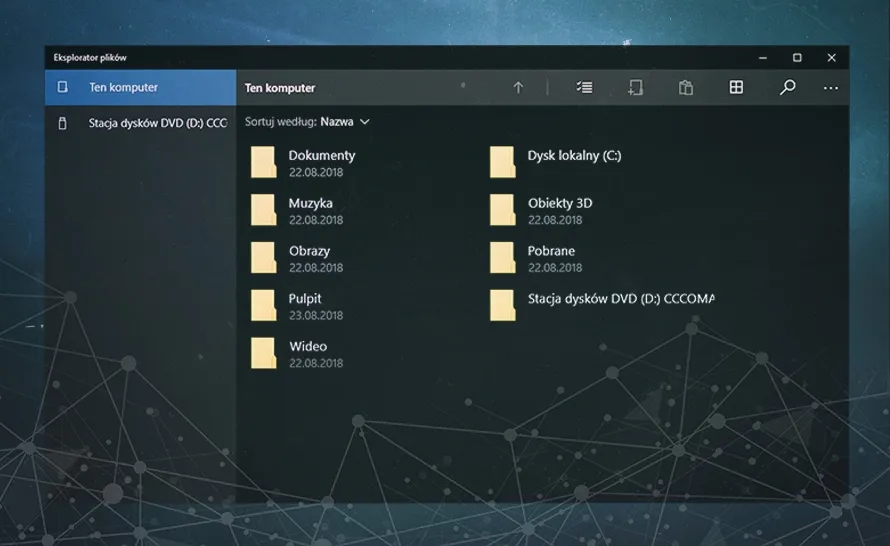Click the DVD drive icon in sidebar
This screenshot has height=546, width=890.
[x=62, y=123]
